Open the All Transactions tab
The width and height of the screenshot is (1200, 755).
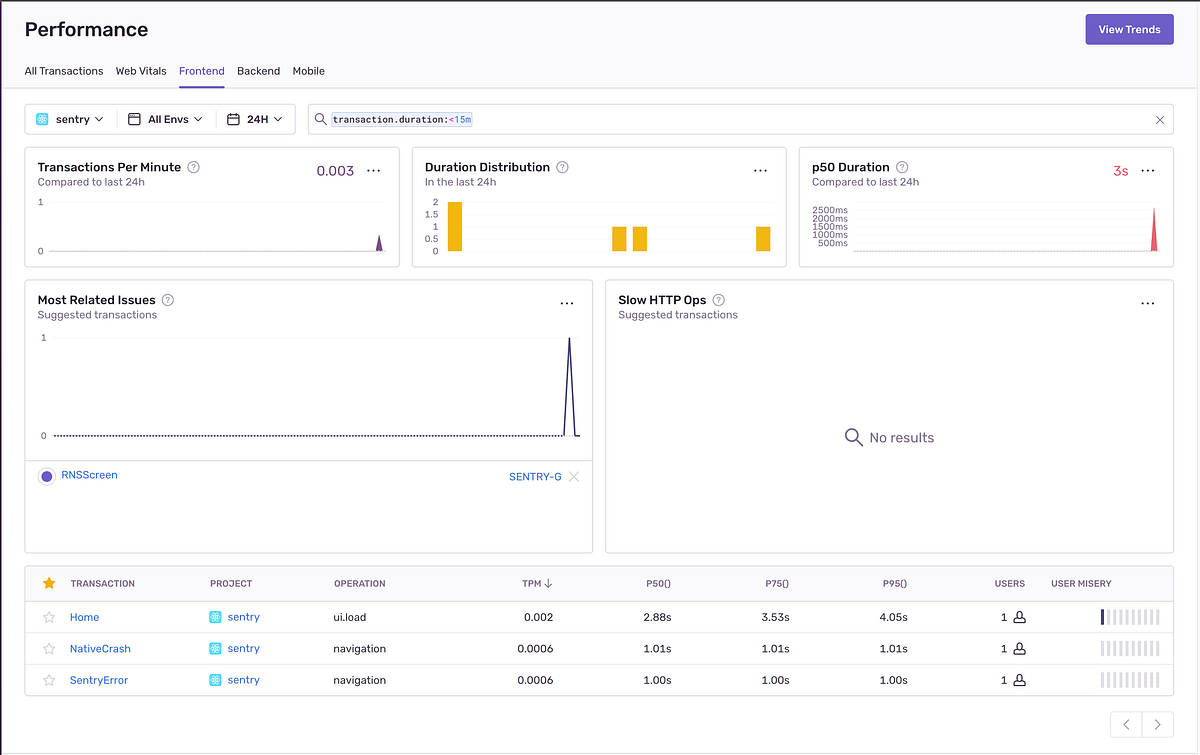pyautogui.click(x=64, y=71)
